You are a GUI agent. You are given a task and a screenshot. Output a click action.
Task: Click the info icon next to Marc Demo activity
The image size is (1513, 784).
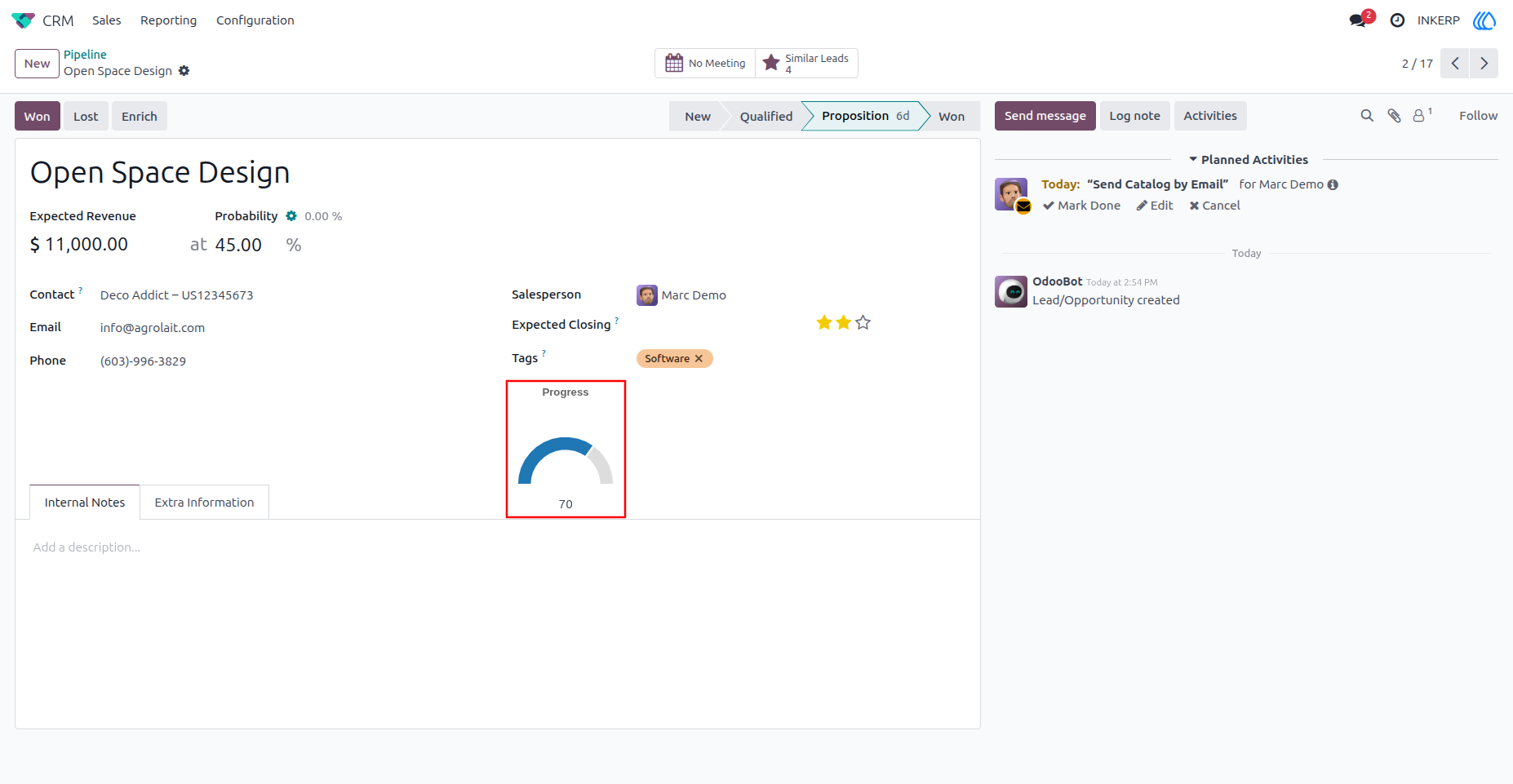tap(1333, 185)
